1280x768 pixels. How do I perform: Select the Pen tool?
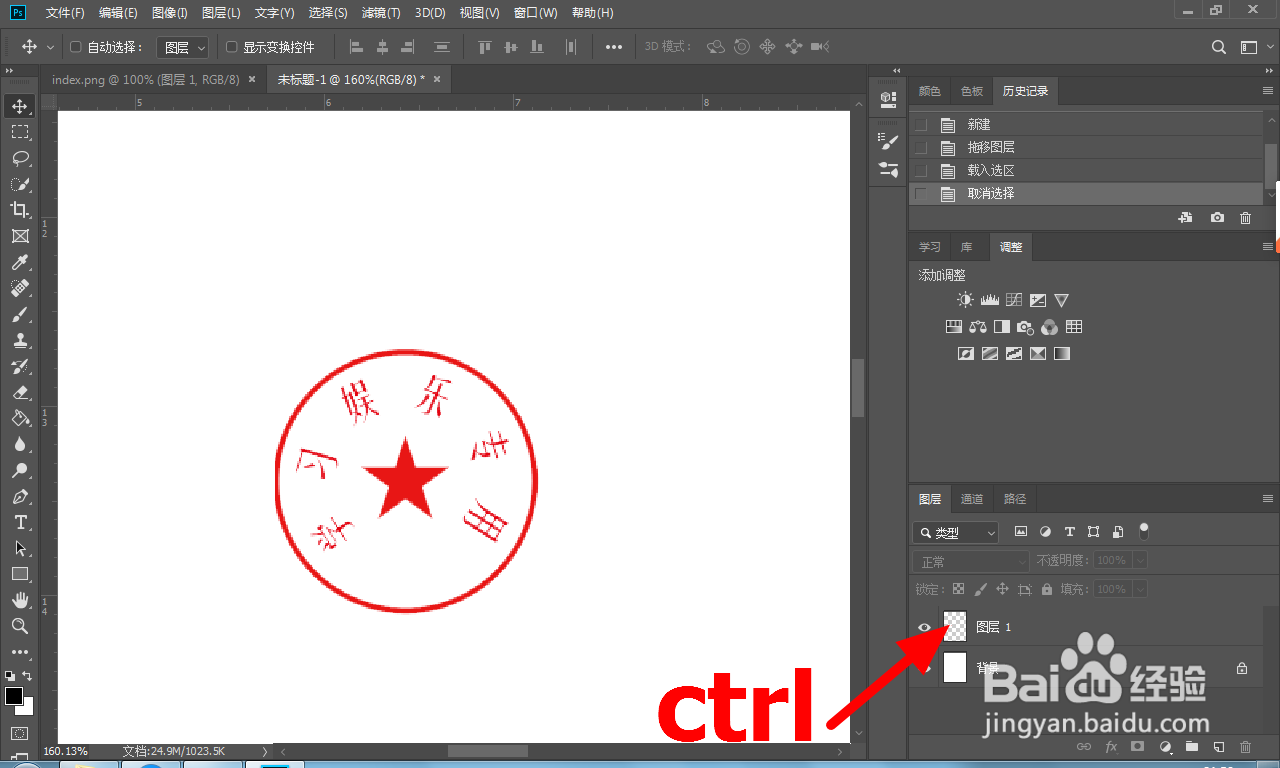20,496
